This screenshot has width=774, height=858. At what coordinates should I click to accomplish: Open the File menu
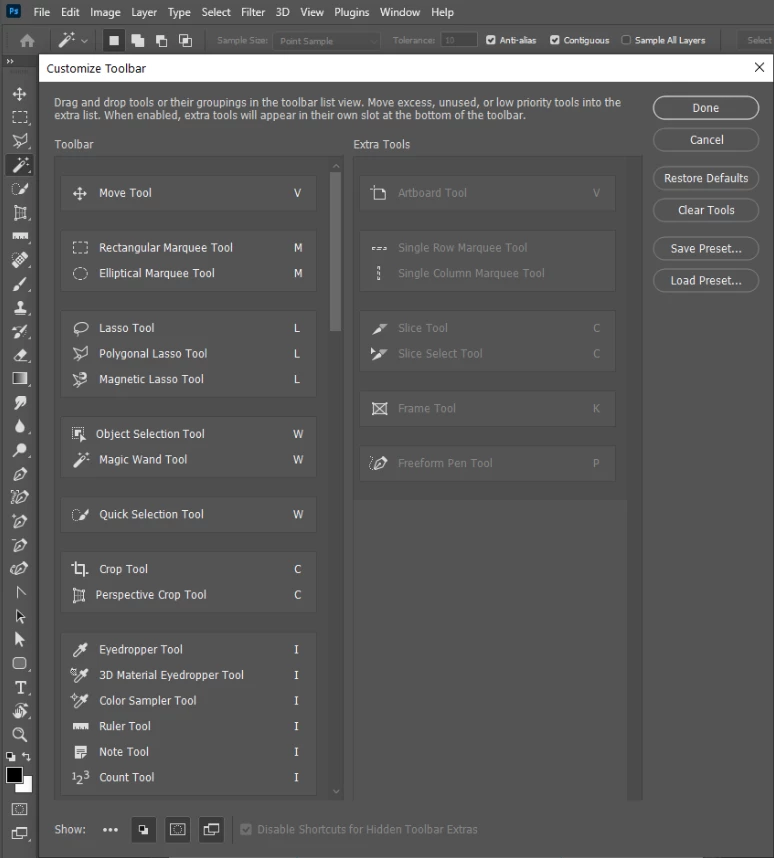[x=42, y=12]
